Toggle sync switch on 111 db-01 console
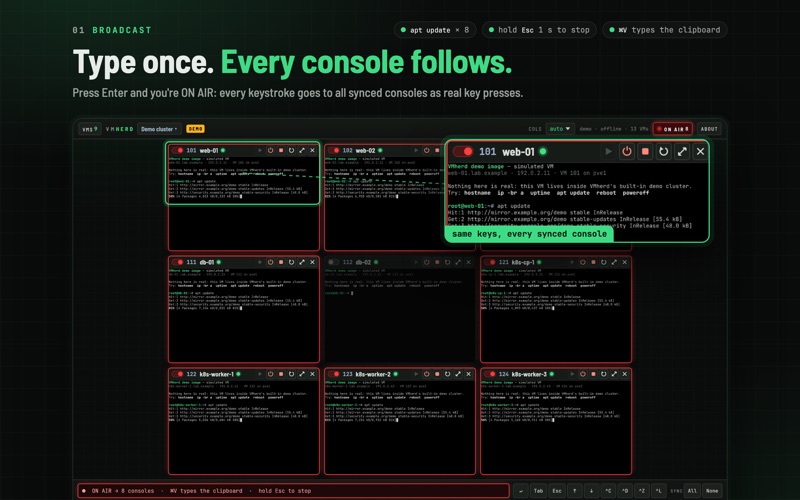Viewport: 800px width, 500px height. 178,262
